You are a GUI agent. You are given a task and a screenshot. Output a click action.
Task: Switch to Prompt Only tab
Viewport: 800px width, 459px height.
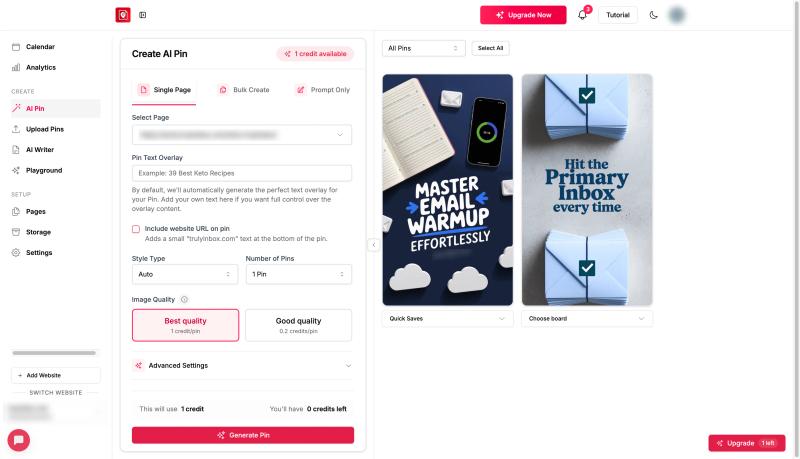click(x=323, y=90)
